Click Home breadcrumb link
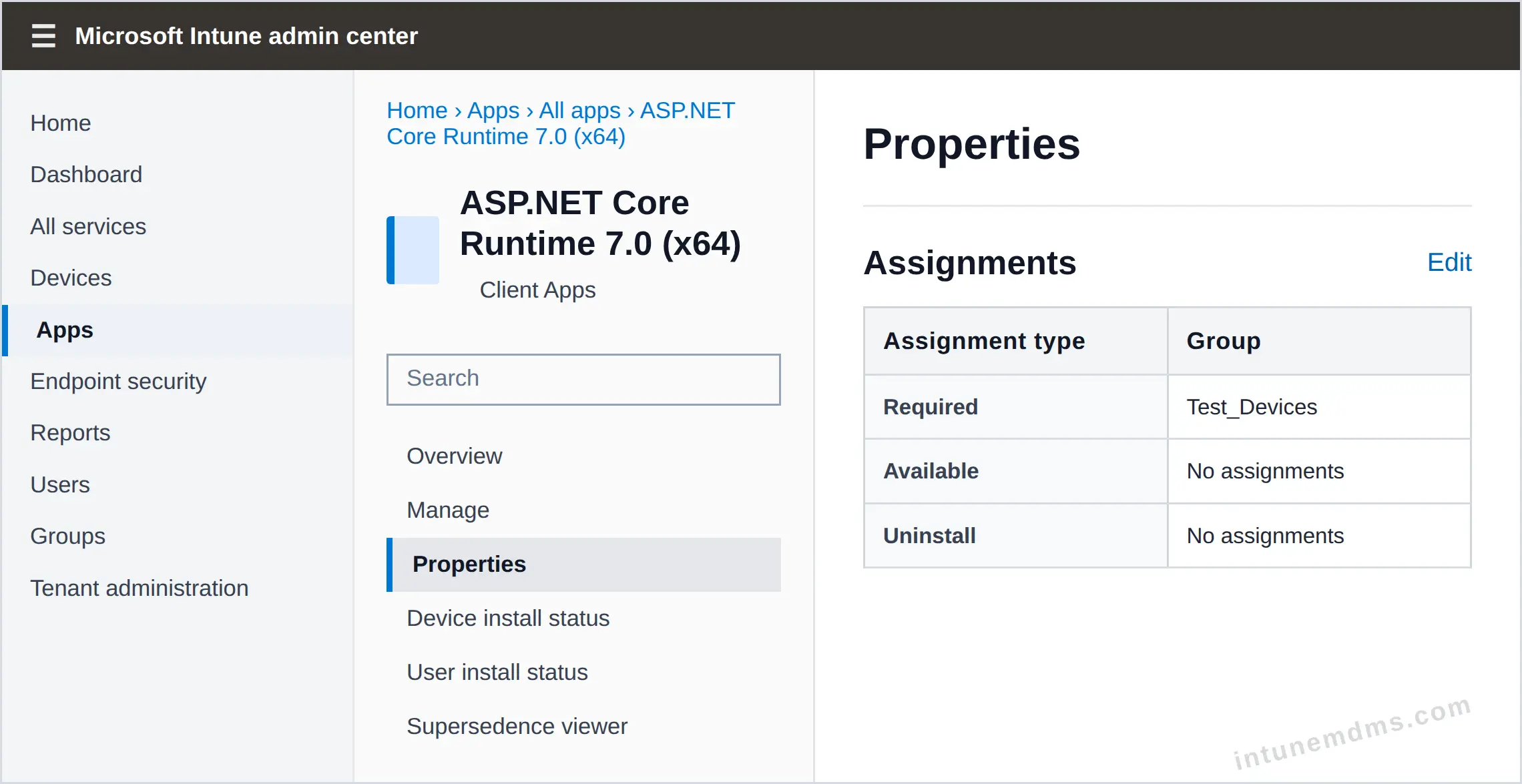 point(417,110)
